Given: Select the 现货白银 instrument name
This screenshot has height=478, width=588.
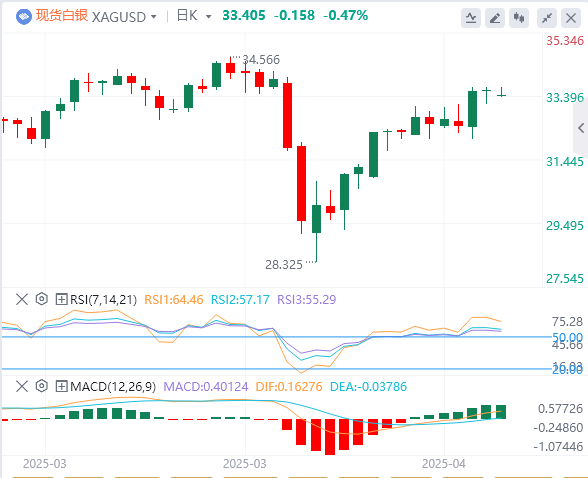Looking at the screenshot, I should coord(62,16).
